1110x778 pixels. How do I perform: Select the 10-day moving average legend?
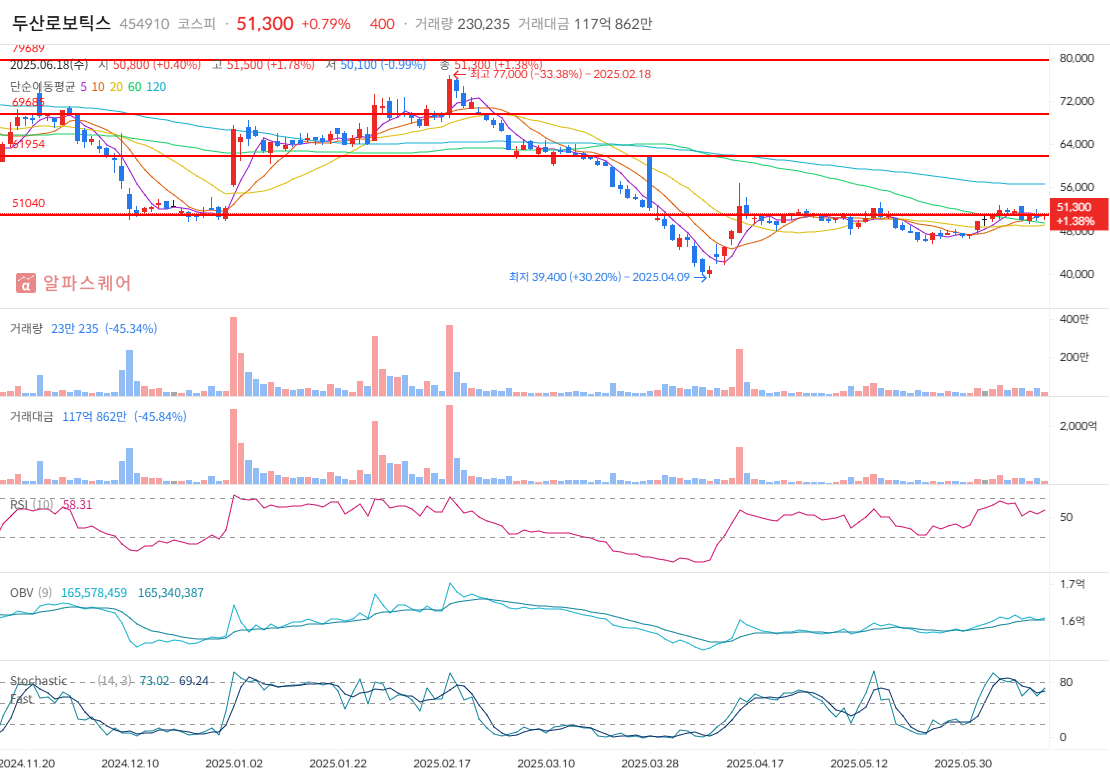pos(98,87)
